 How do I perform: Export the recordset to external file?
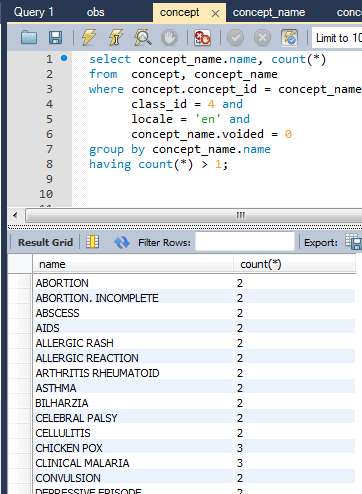tap(354, 241)
